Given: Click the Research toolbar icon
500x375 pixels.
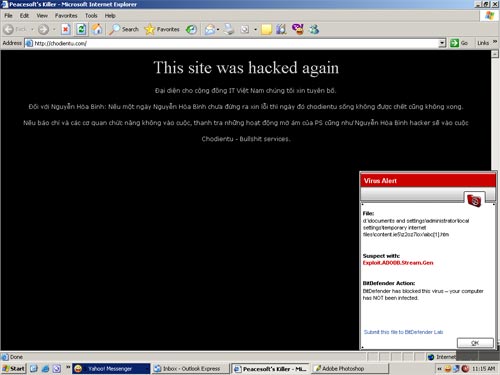Looking at the screenshot, I should [x=281, y=30].
